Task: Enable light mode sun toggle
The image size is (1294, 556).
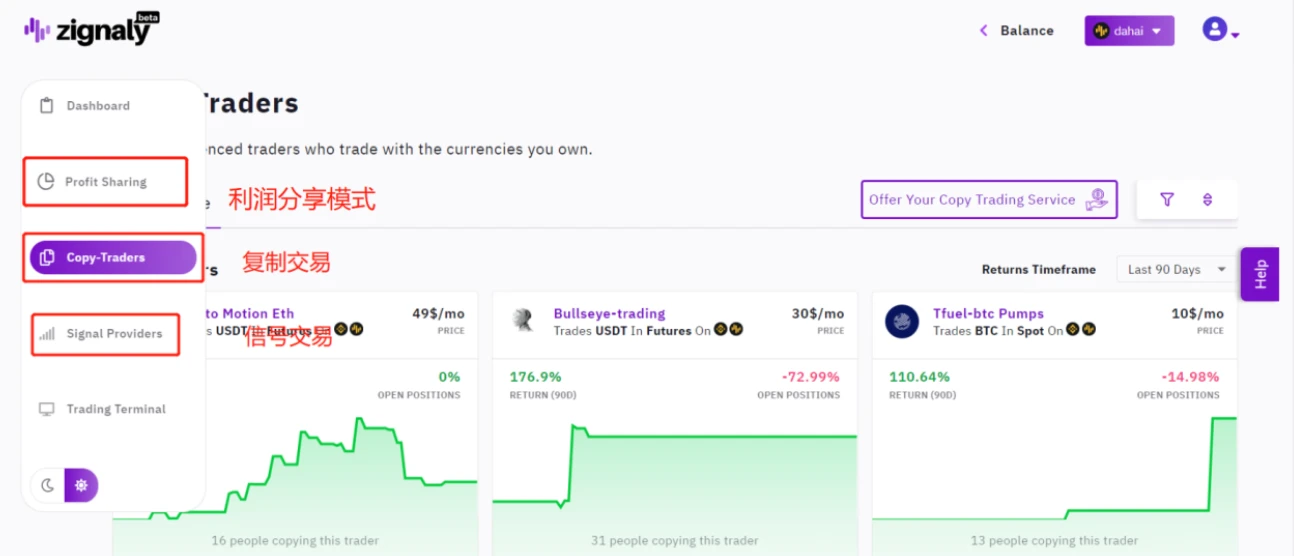Action: 81,485
